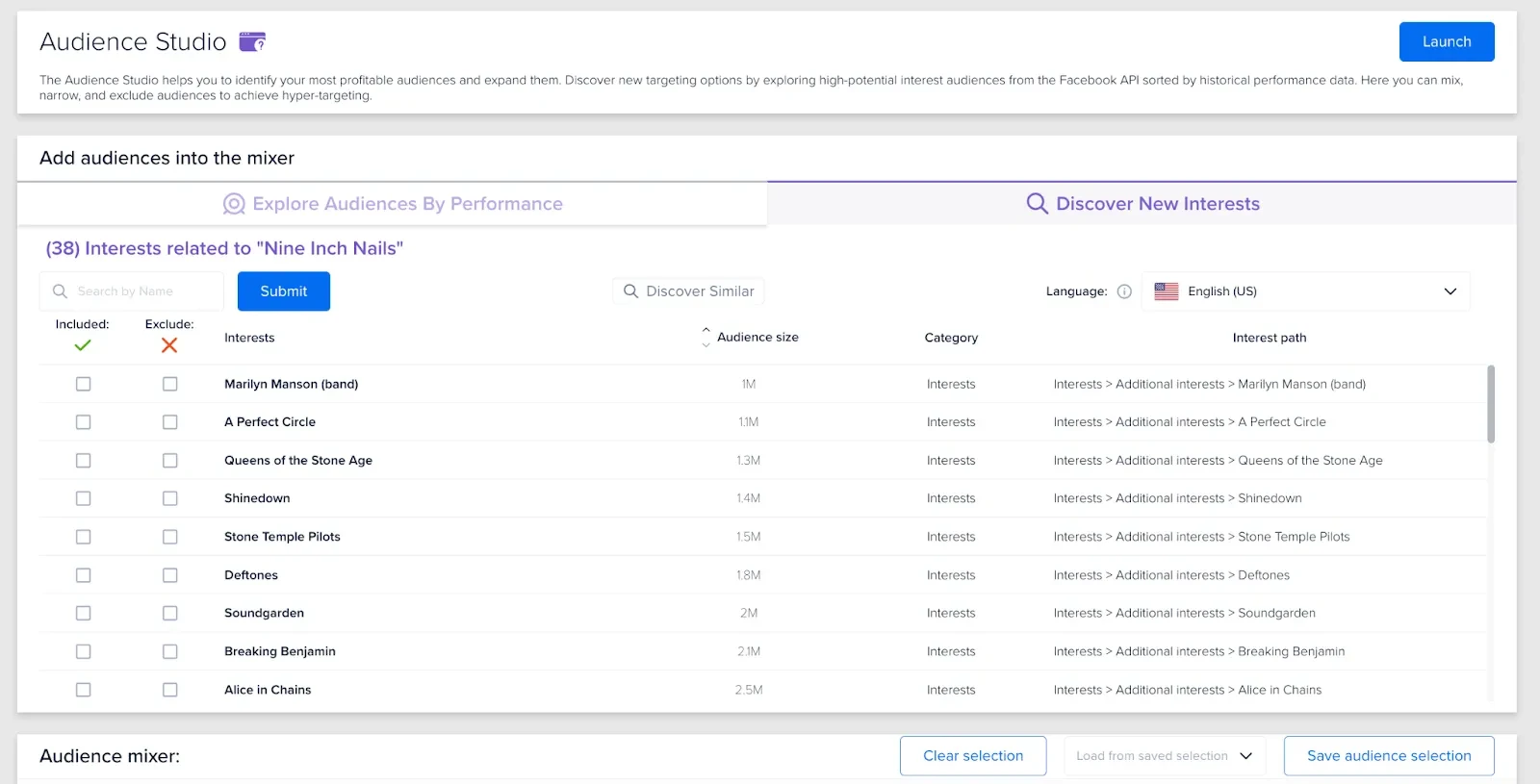
Task: Click the Audience size column header
Action: [x=757, y=338]
